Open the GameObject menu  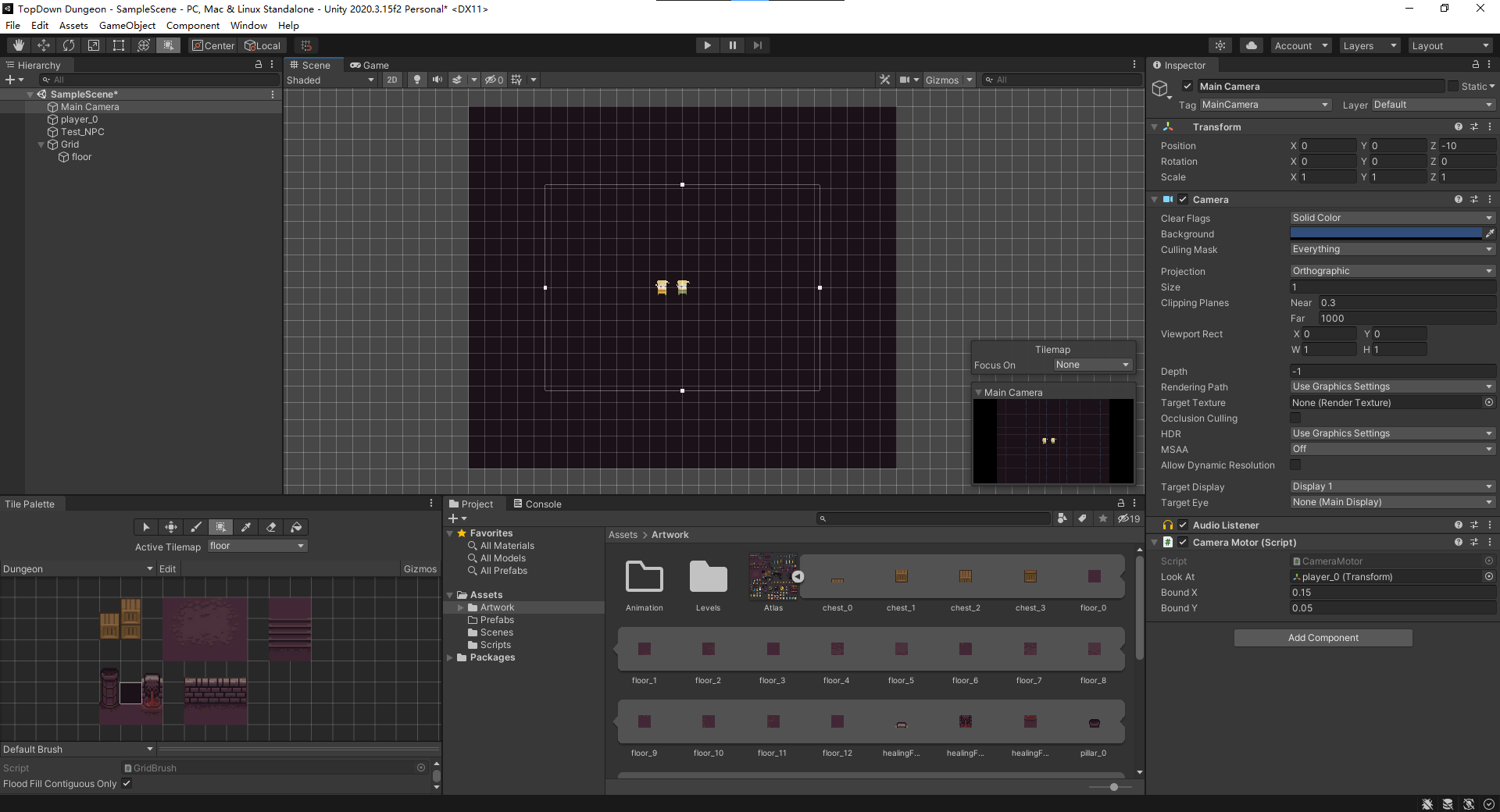coord(127,26)
